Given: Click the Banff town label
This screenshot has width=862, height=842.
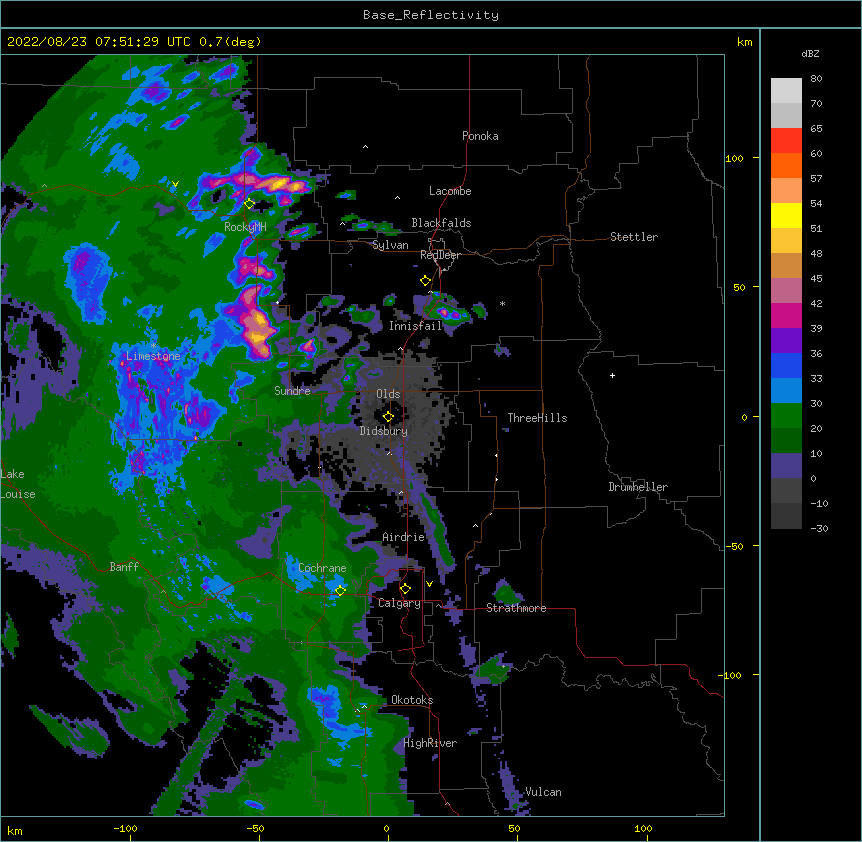Looking at the screenshot, I should tap(124, 567).
